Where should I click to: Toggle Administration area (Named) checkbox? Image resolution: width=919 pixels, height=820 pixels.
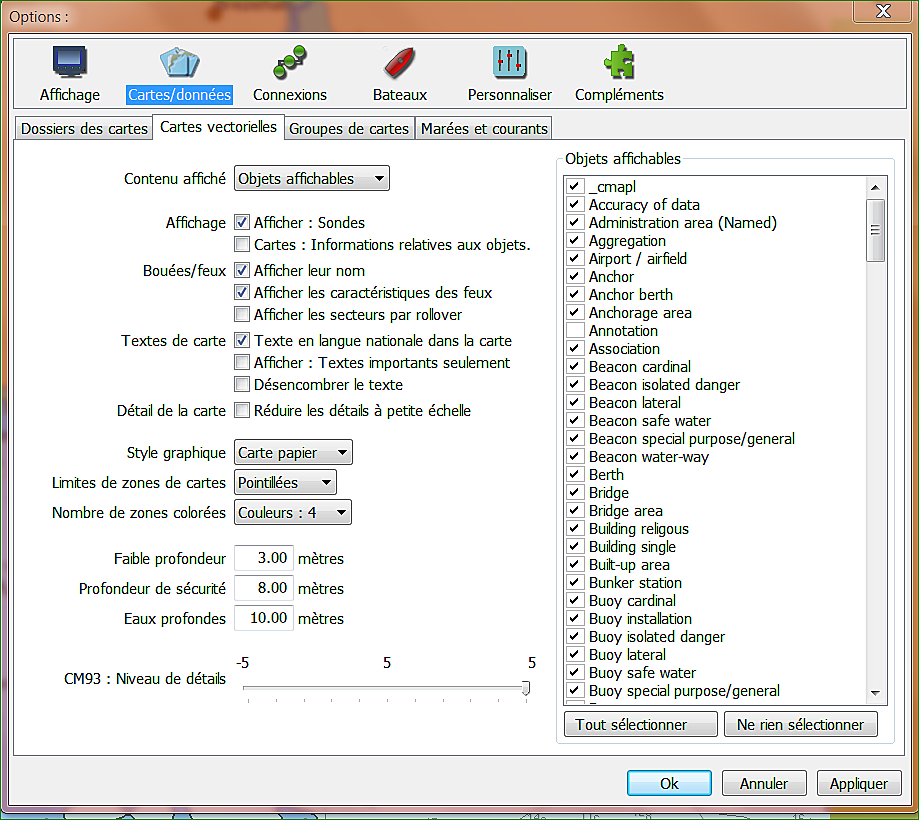[x=575, y=223]
